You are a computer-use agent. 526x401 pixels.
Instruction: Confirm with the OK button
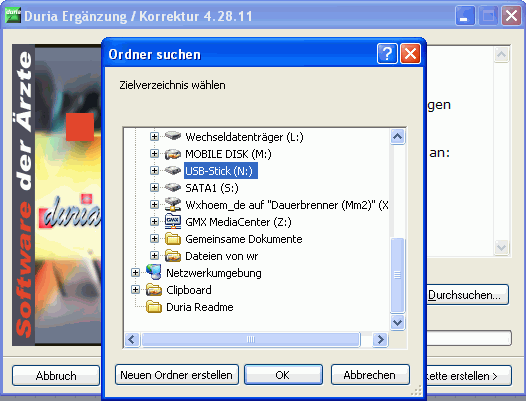pyautogui.click(x=283, y=375)
